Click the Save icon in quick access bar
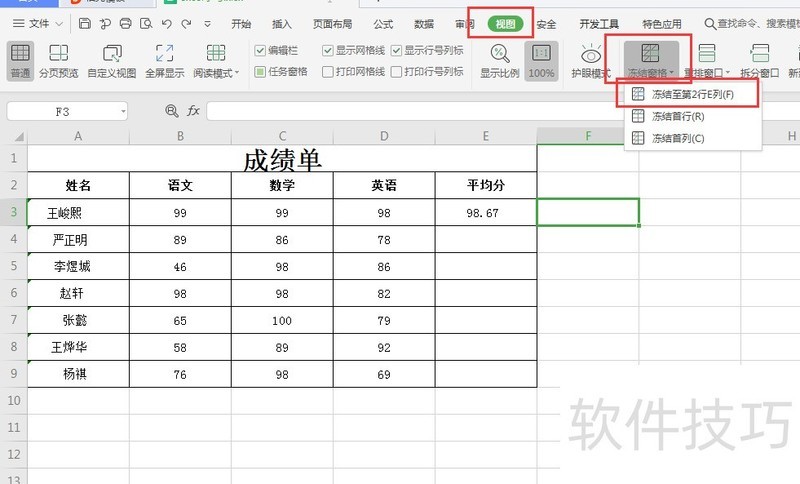 (85, 23)
